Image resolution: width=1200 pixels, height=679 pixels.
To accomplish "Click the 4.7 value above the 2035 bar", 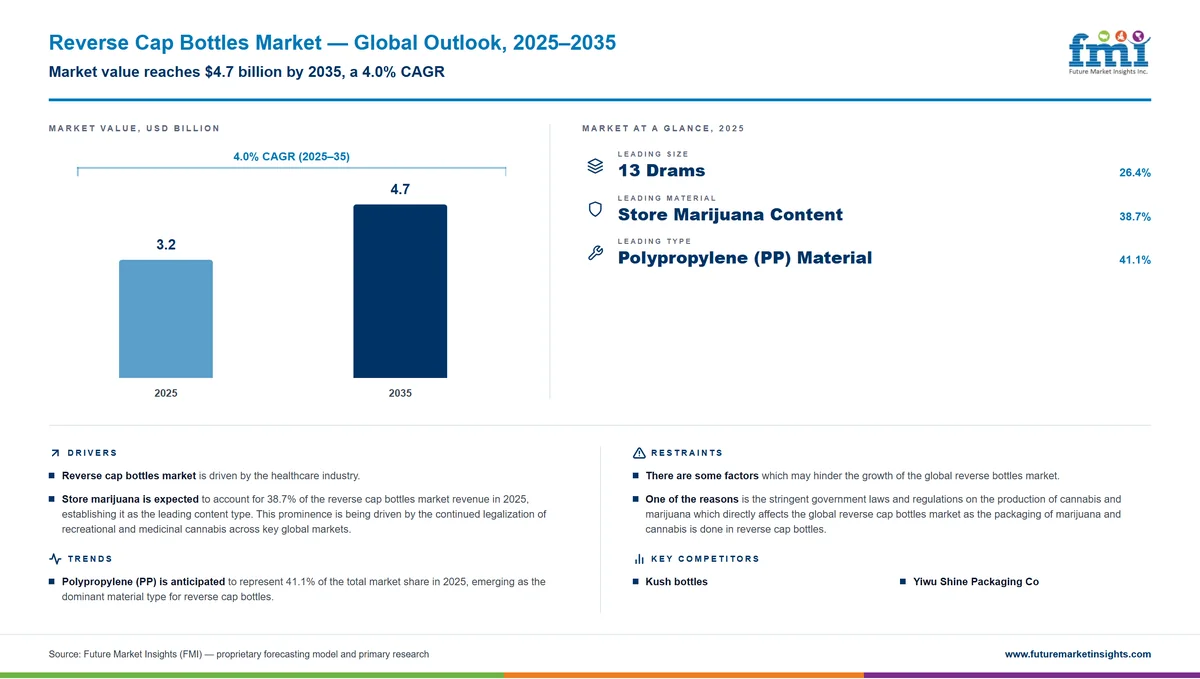I will tap(400, 190).
